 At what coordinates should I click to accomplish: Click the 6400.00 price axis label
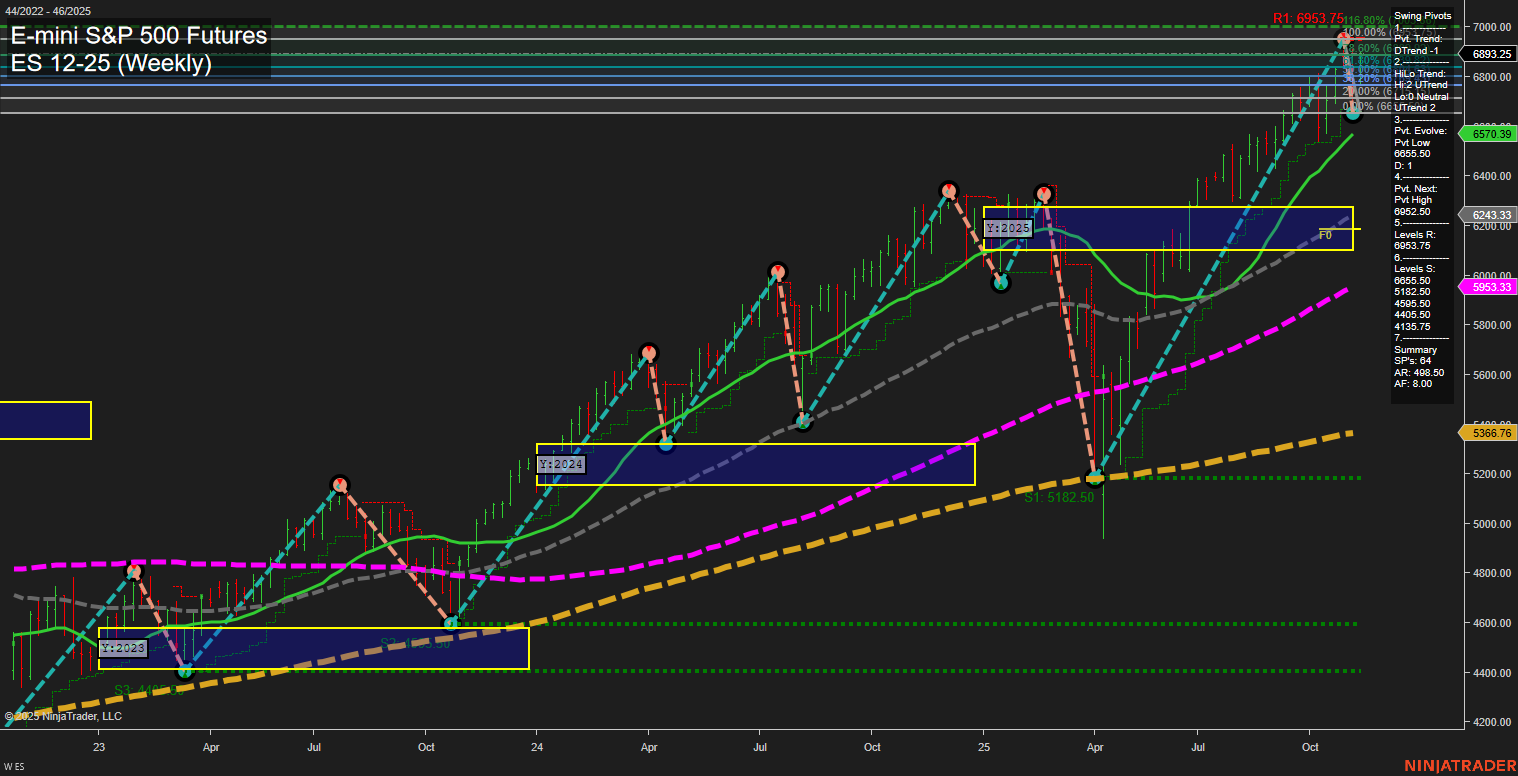pyautogui.click(x=1492, y=176)
